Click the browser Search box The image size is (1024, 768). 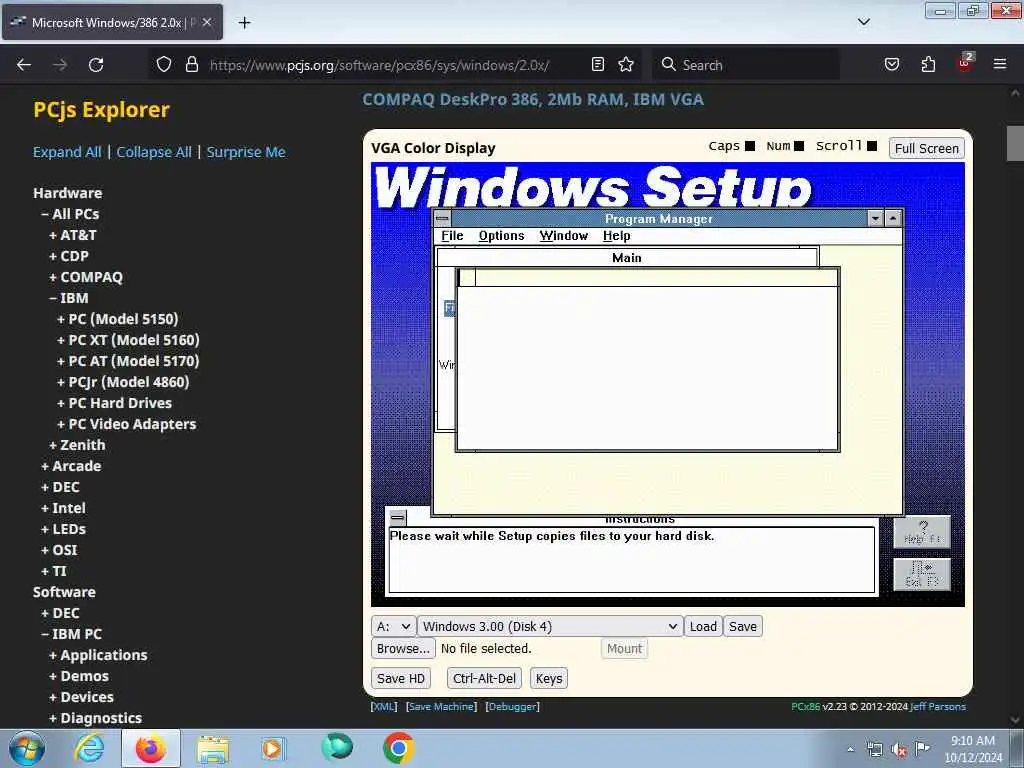tap(748, 65)
